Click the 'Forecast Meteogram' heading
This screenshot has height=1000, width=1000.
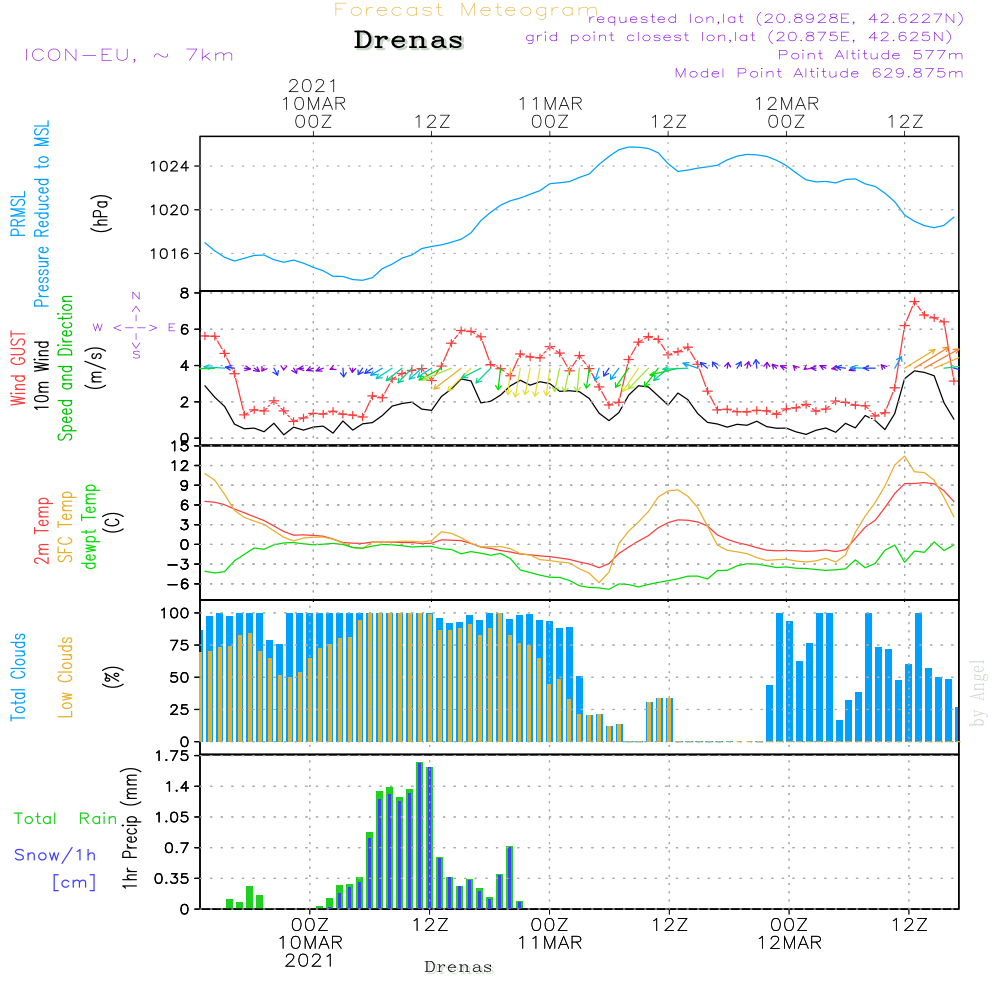click(466, 10)
